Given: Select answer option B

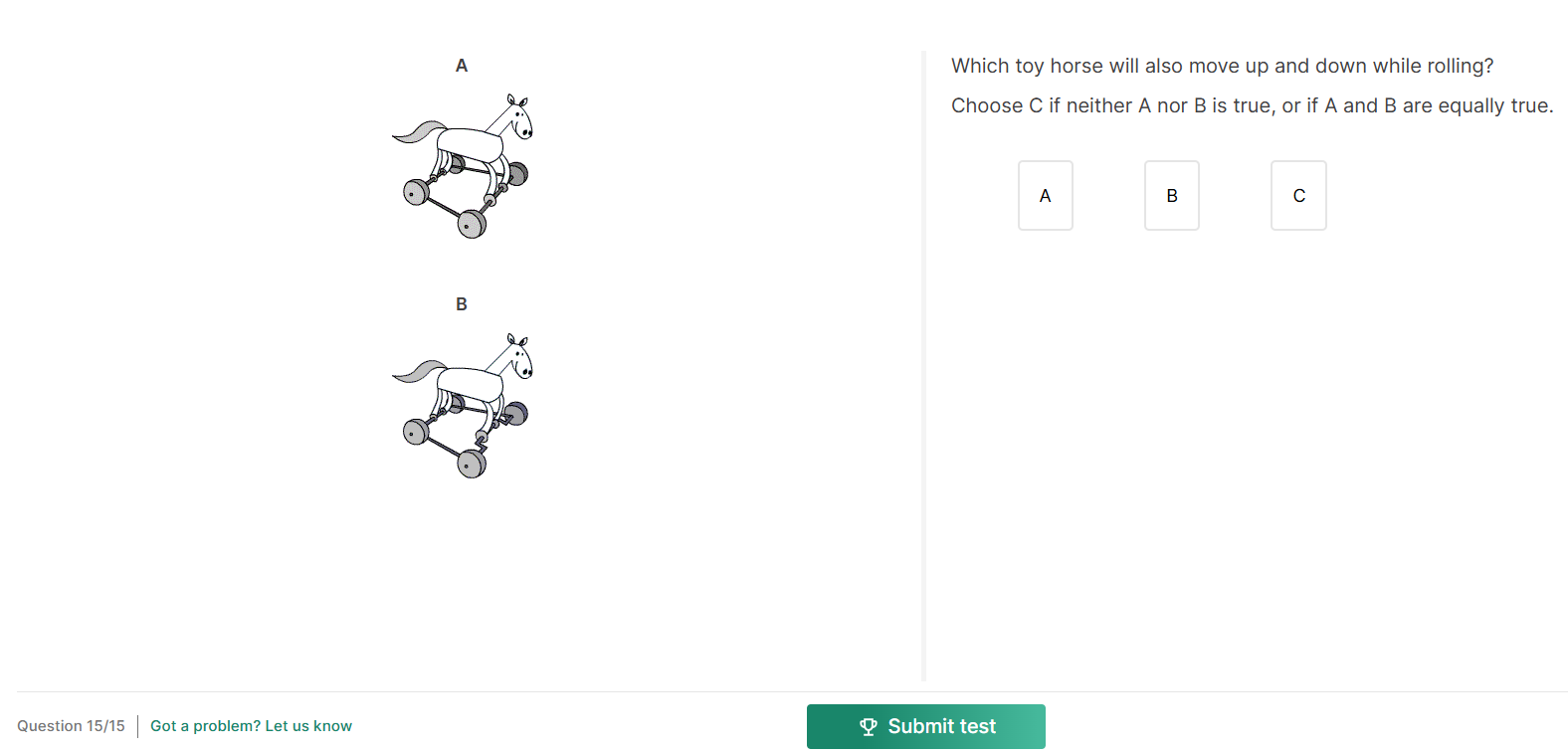Looking at the screenshot, I should click(1171, 196).
